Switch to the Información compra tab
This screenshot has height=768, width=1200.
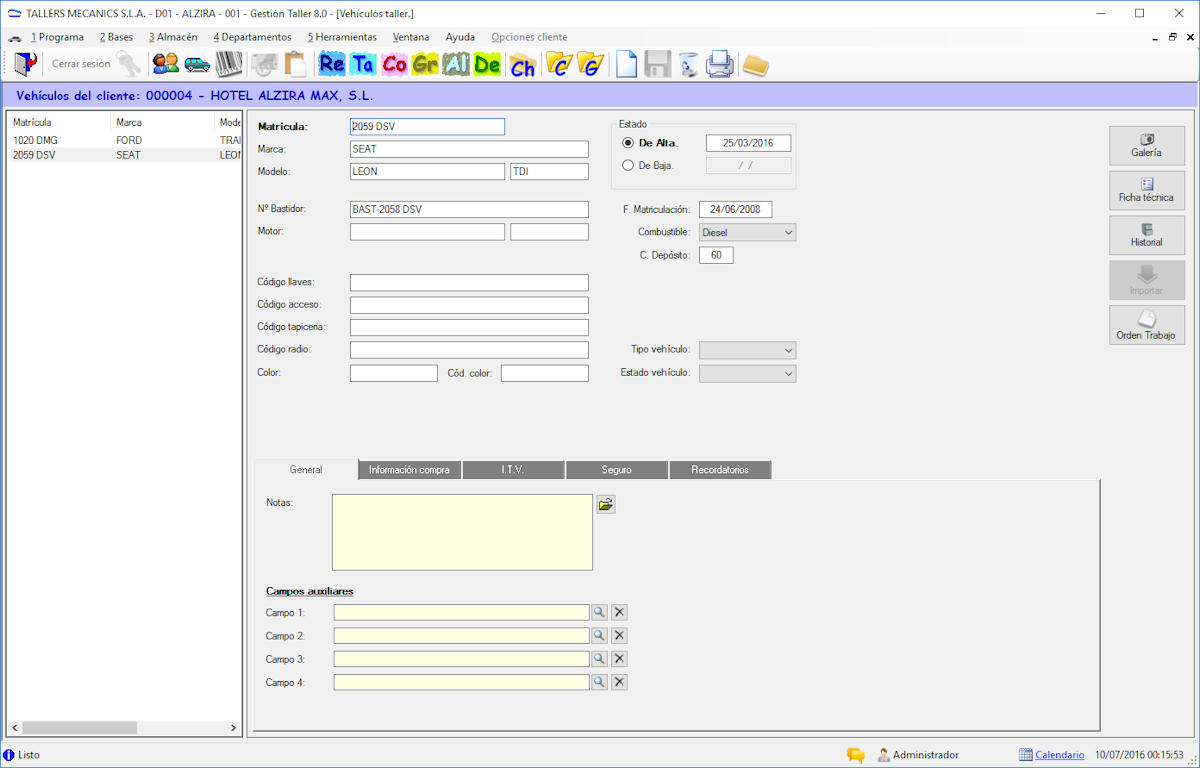[x=409, y=470]
